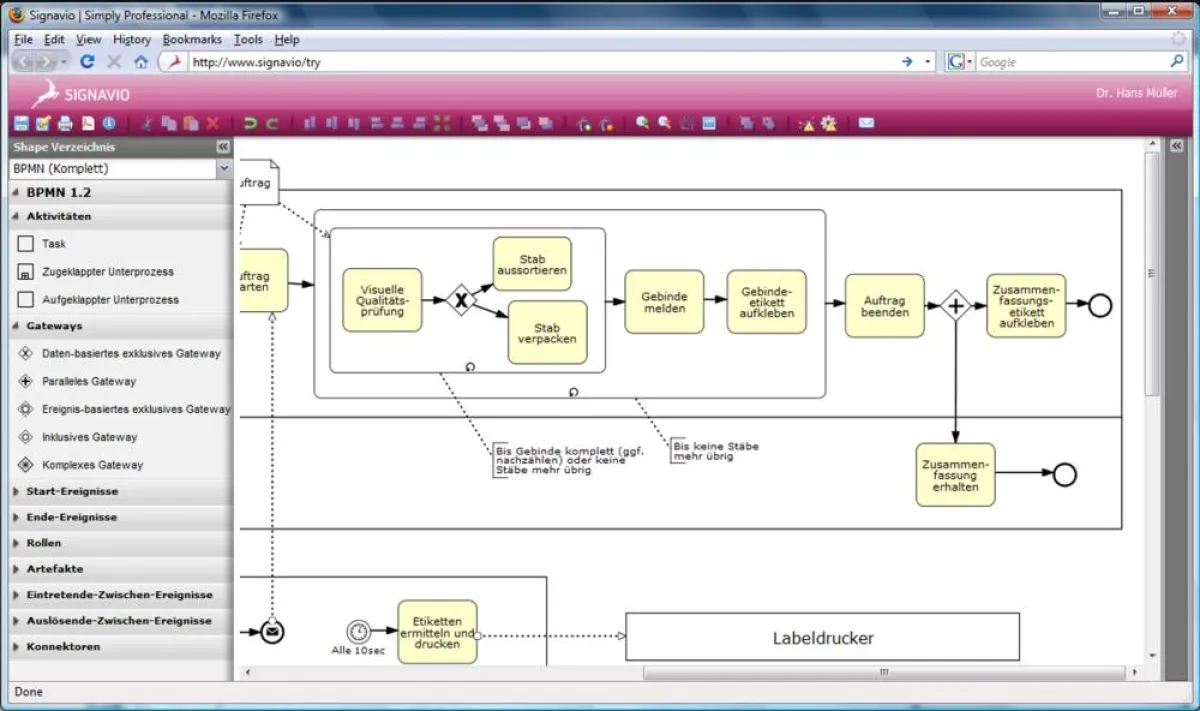The image size is (1200, 711).
Task: Export diagram as PDF icon
Action: click(87, 124)
